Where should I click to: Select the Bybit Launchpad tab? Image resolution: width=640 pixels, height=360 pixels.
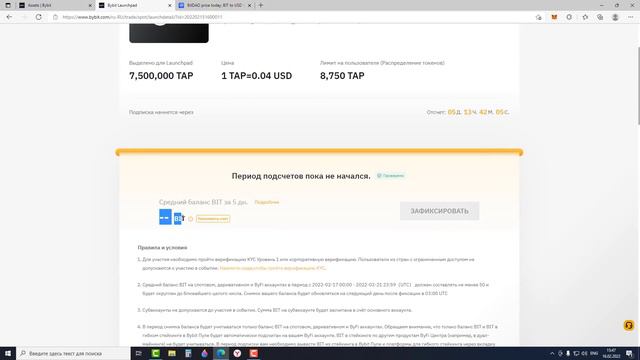[x=135, y=5]
